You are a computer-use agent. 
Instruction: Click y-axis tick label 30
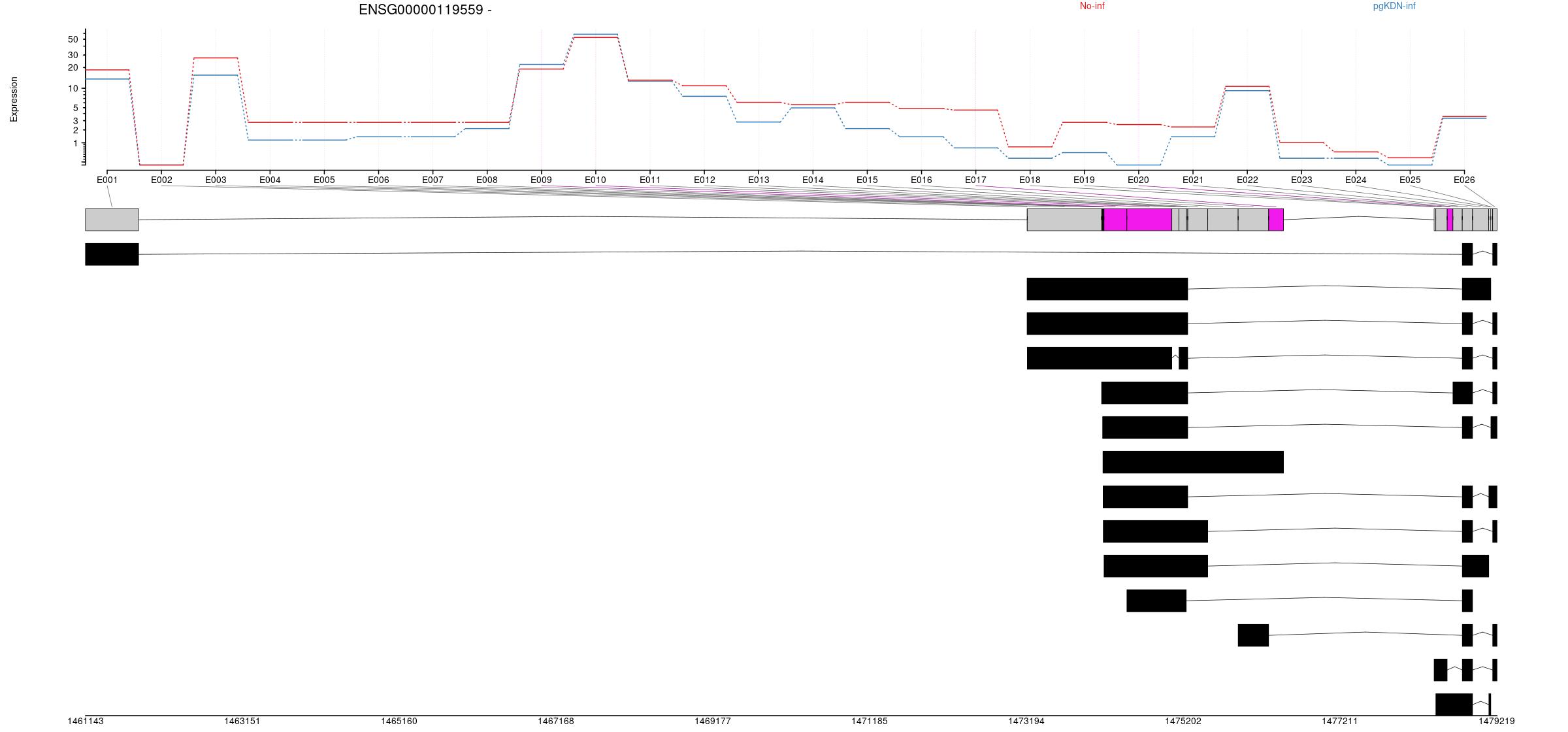(73, 55)
